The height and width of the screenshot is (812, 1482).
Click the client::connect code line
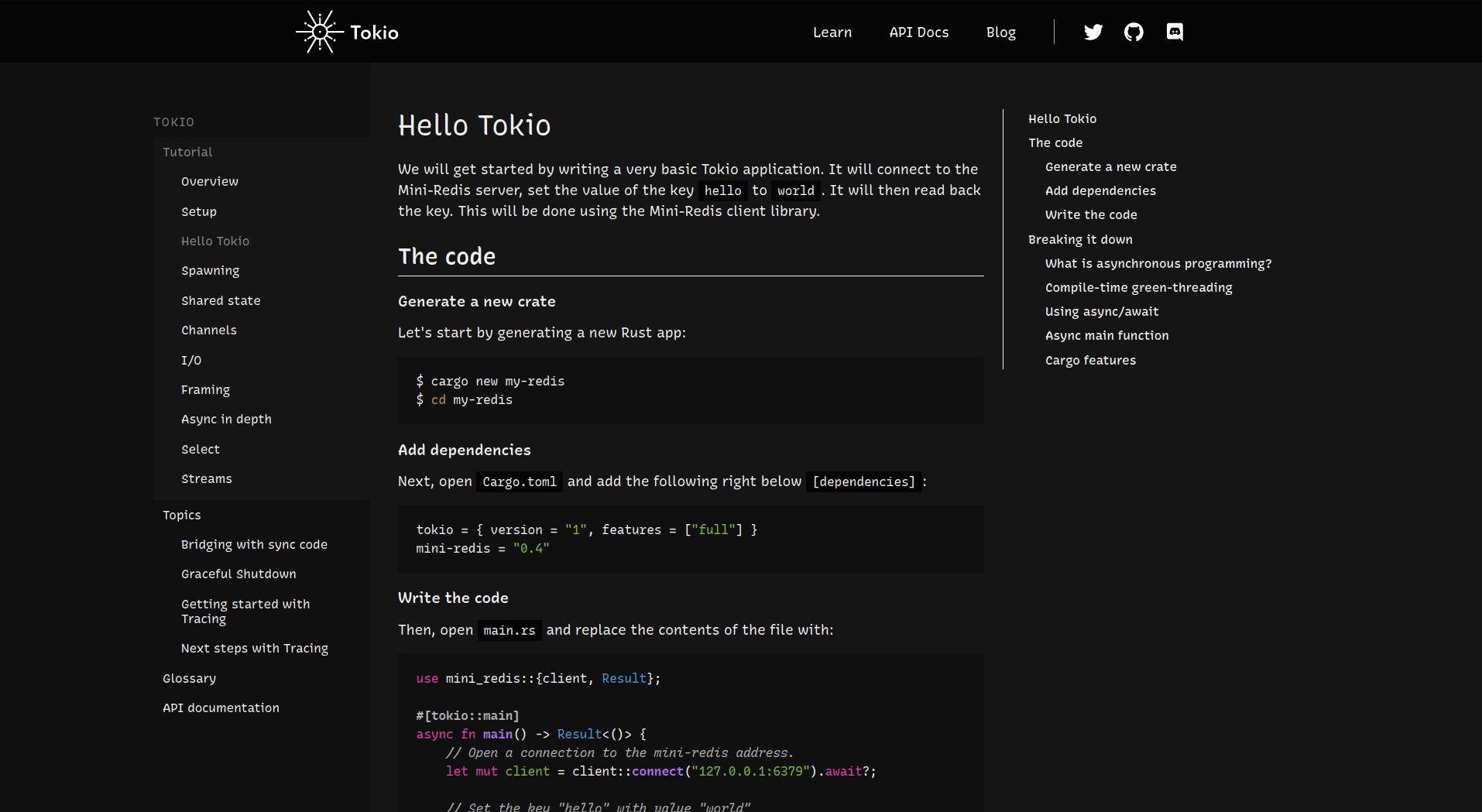pos(660,771)
